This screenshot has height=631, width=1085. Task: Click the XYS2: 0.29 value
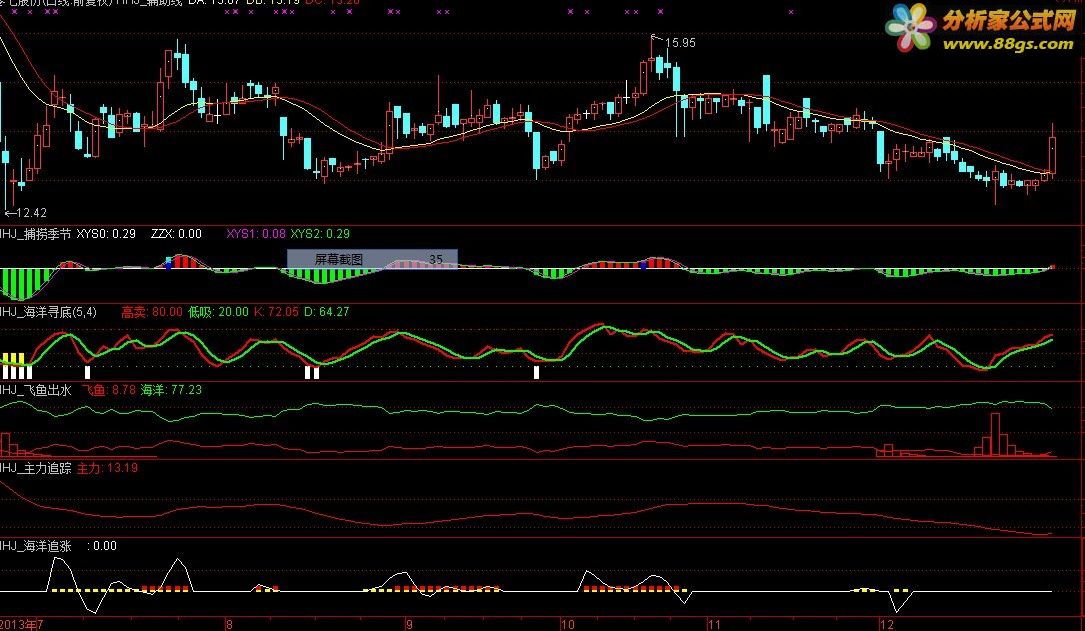point(320,234)
